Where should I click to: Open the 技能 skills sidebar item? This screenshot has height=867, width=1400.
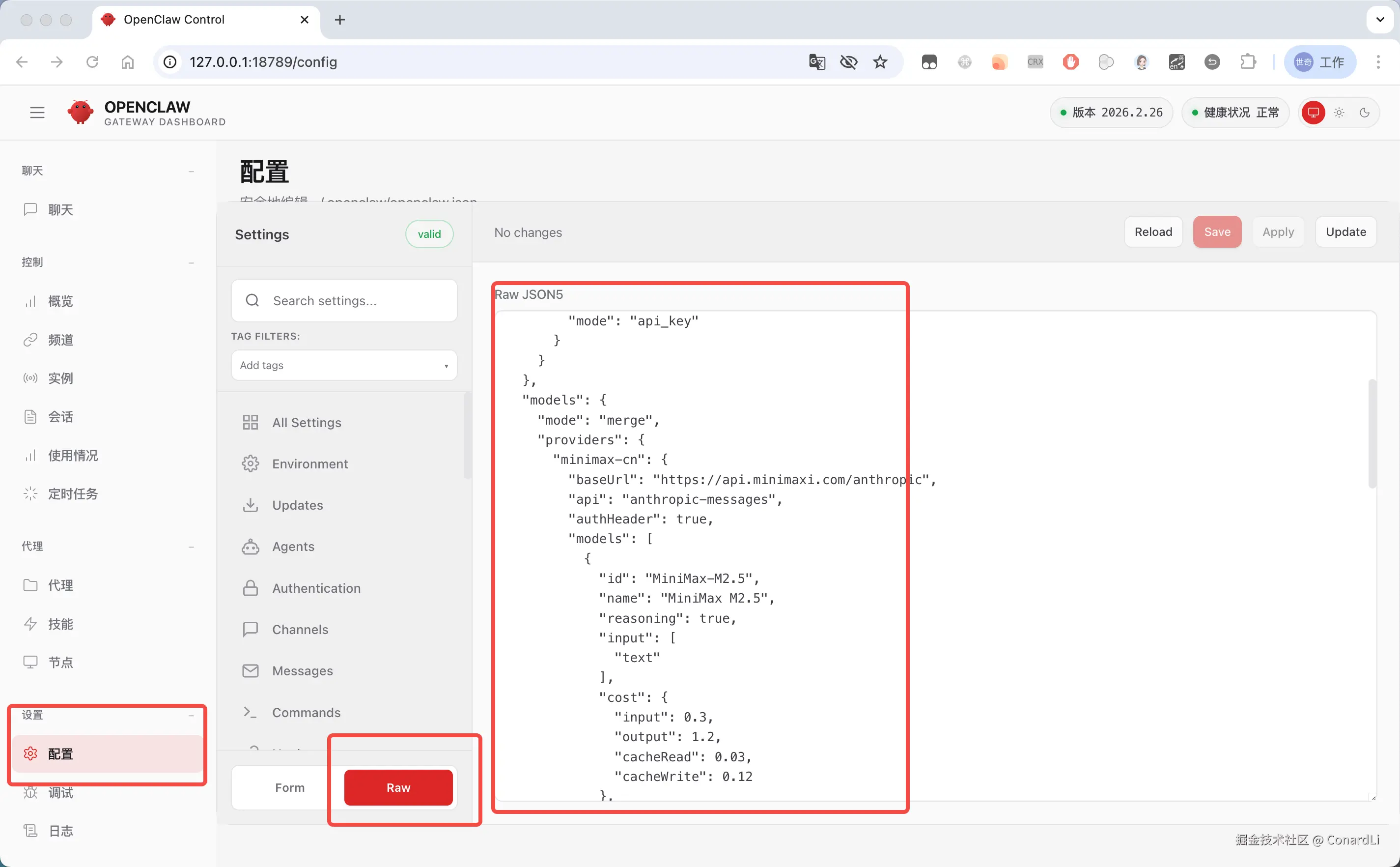(x=60, y=624)
